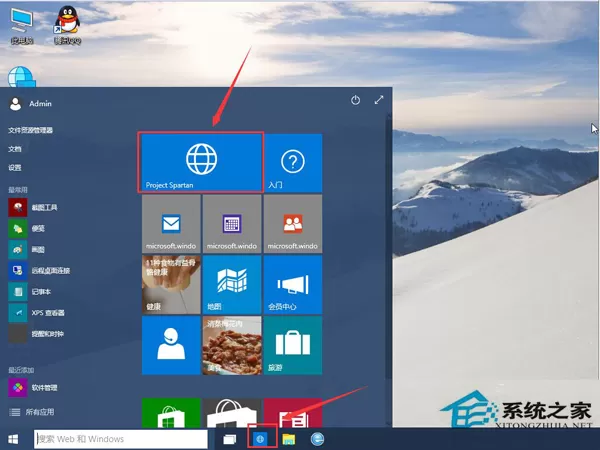The image size is (600, 450).
Task: Open the 旅游 travel suitcase tile
Action: [x=293, y=345]
